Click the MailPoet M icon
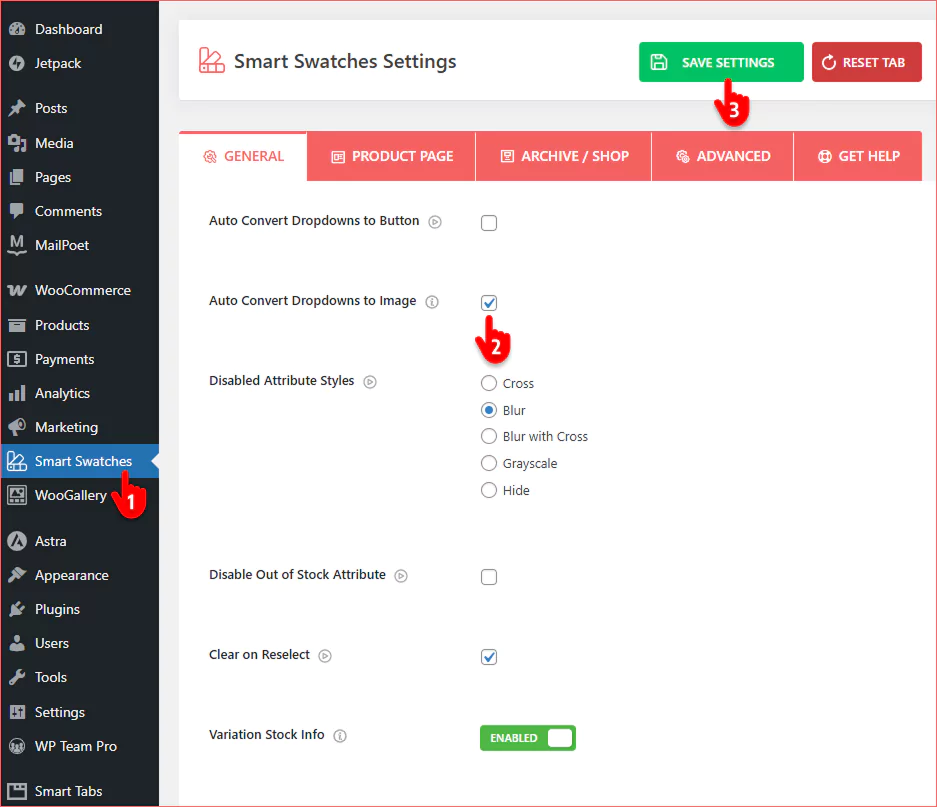The width and height of the screenshot is (937, 807). [x=17, y=245]
